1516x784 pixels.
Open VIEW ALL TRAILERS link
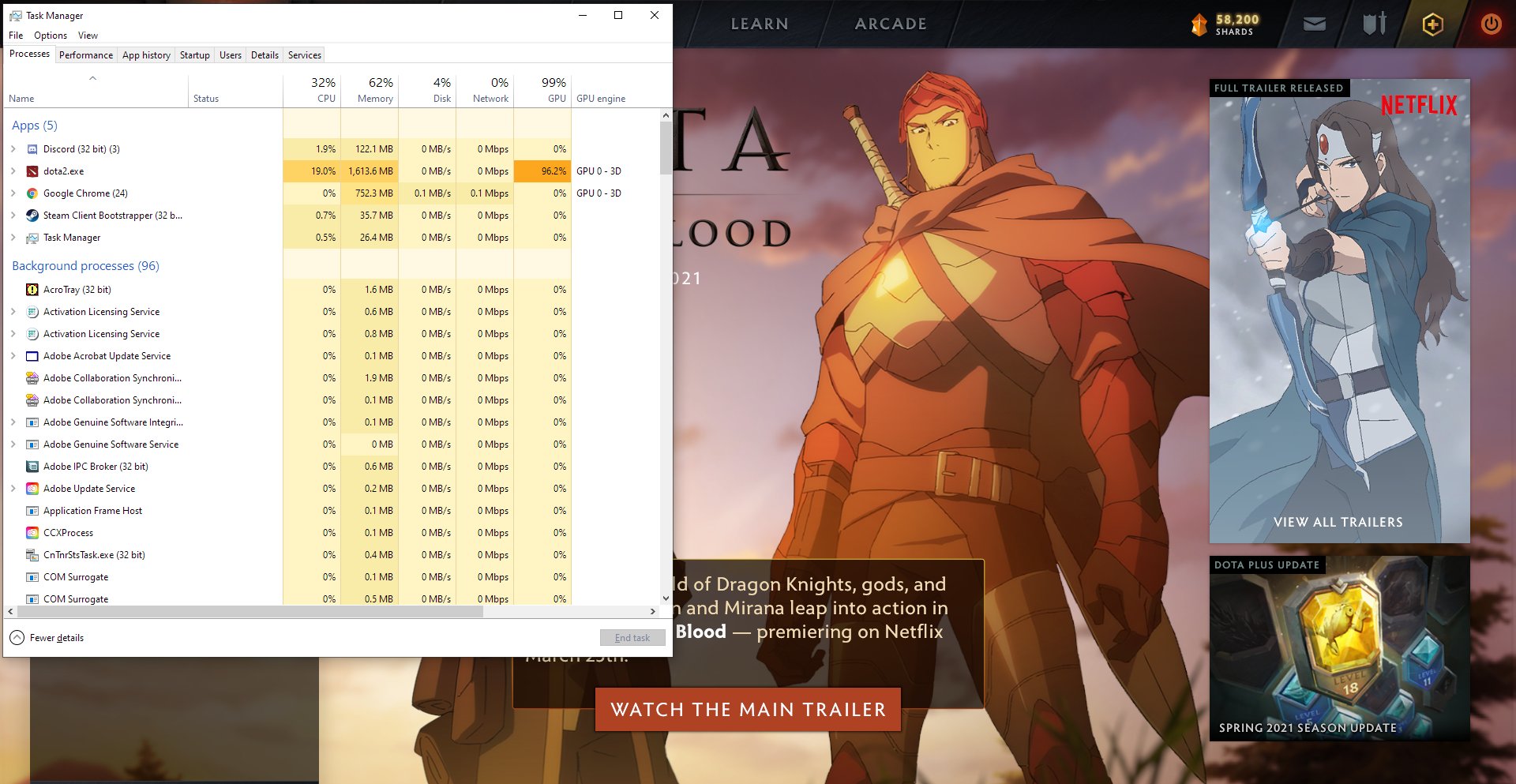point(1338,522)
